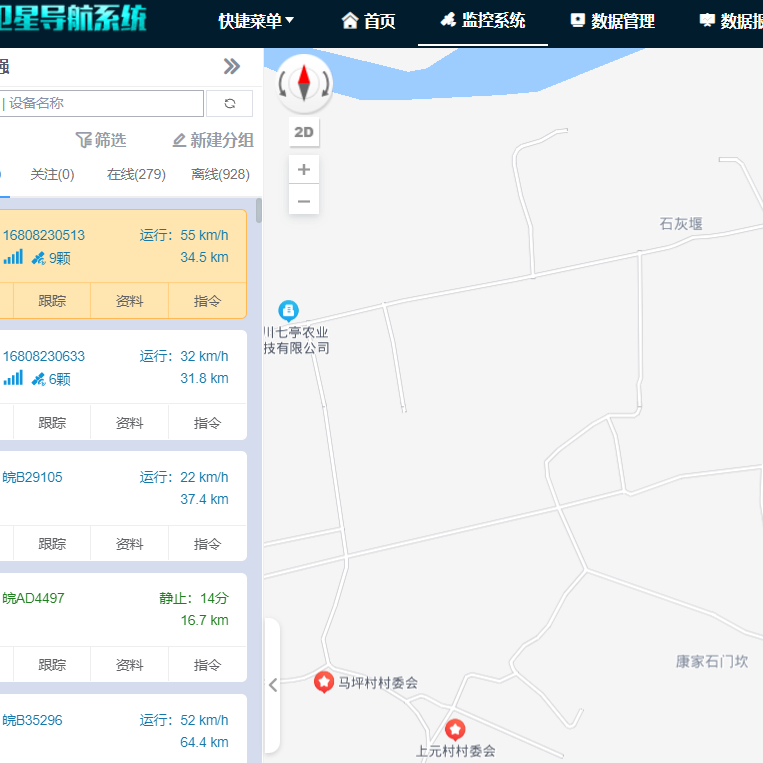Open the 快捷菜单 dropdown
This screenshot has height=763, width=763.
[x=256, y=21]
